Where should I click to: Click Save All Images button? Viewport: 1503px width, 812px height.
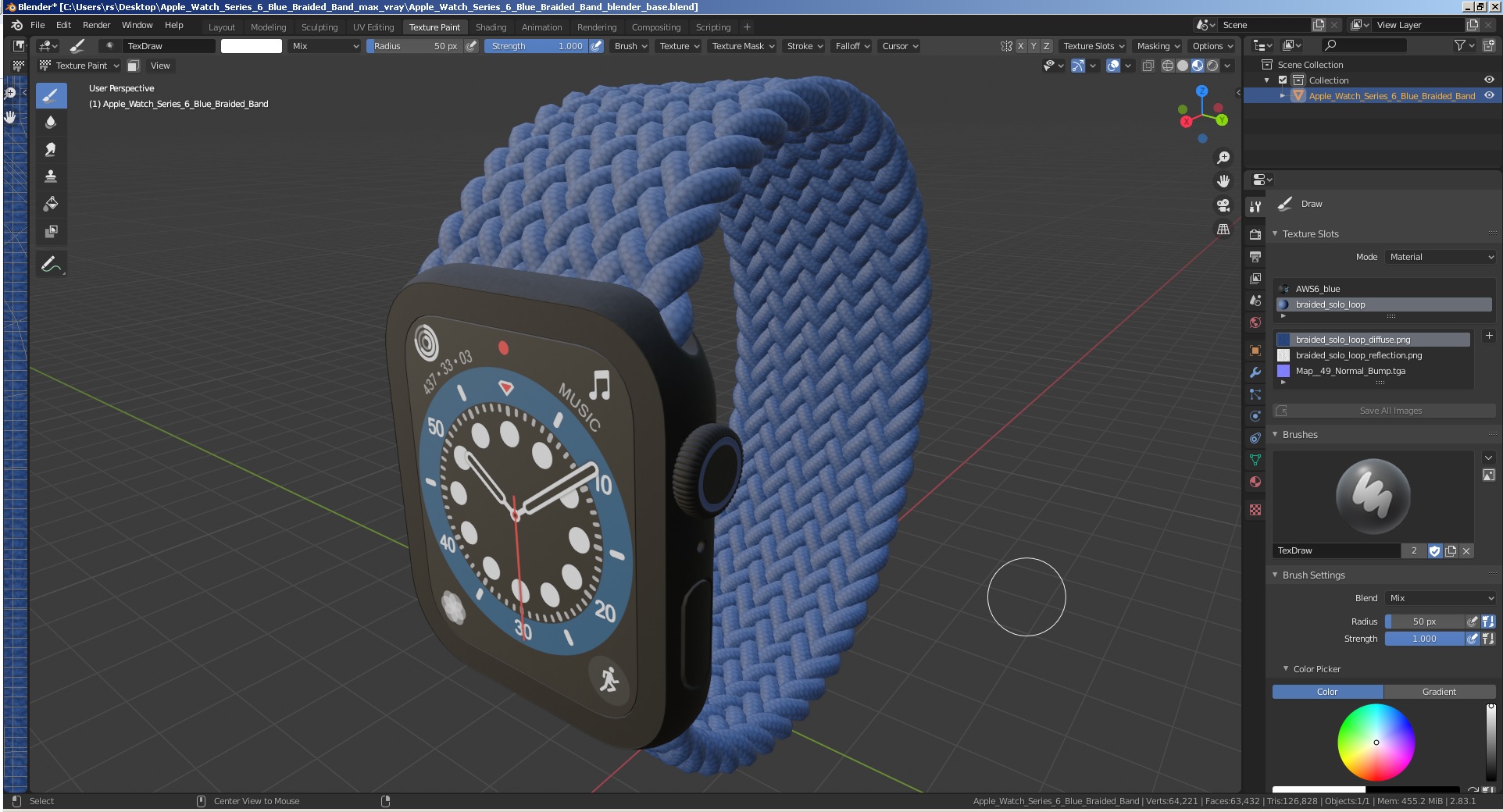tap(1384, 411)
